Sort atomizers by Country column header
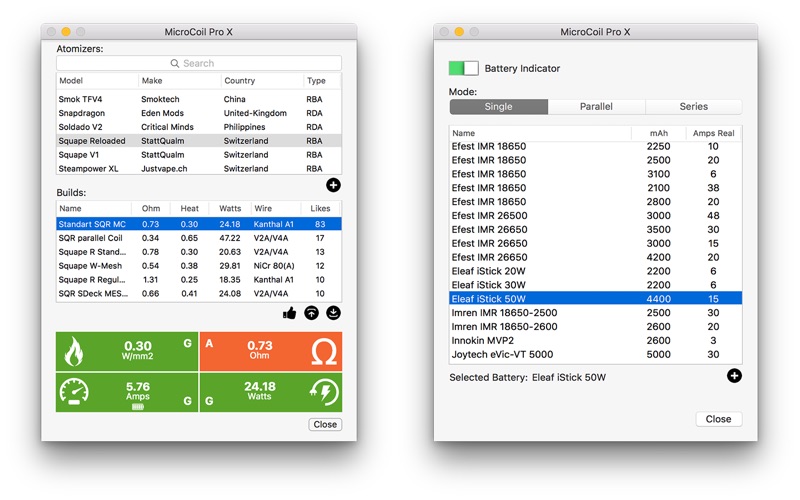 [x=262, y=81]
